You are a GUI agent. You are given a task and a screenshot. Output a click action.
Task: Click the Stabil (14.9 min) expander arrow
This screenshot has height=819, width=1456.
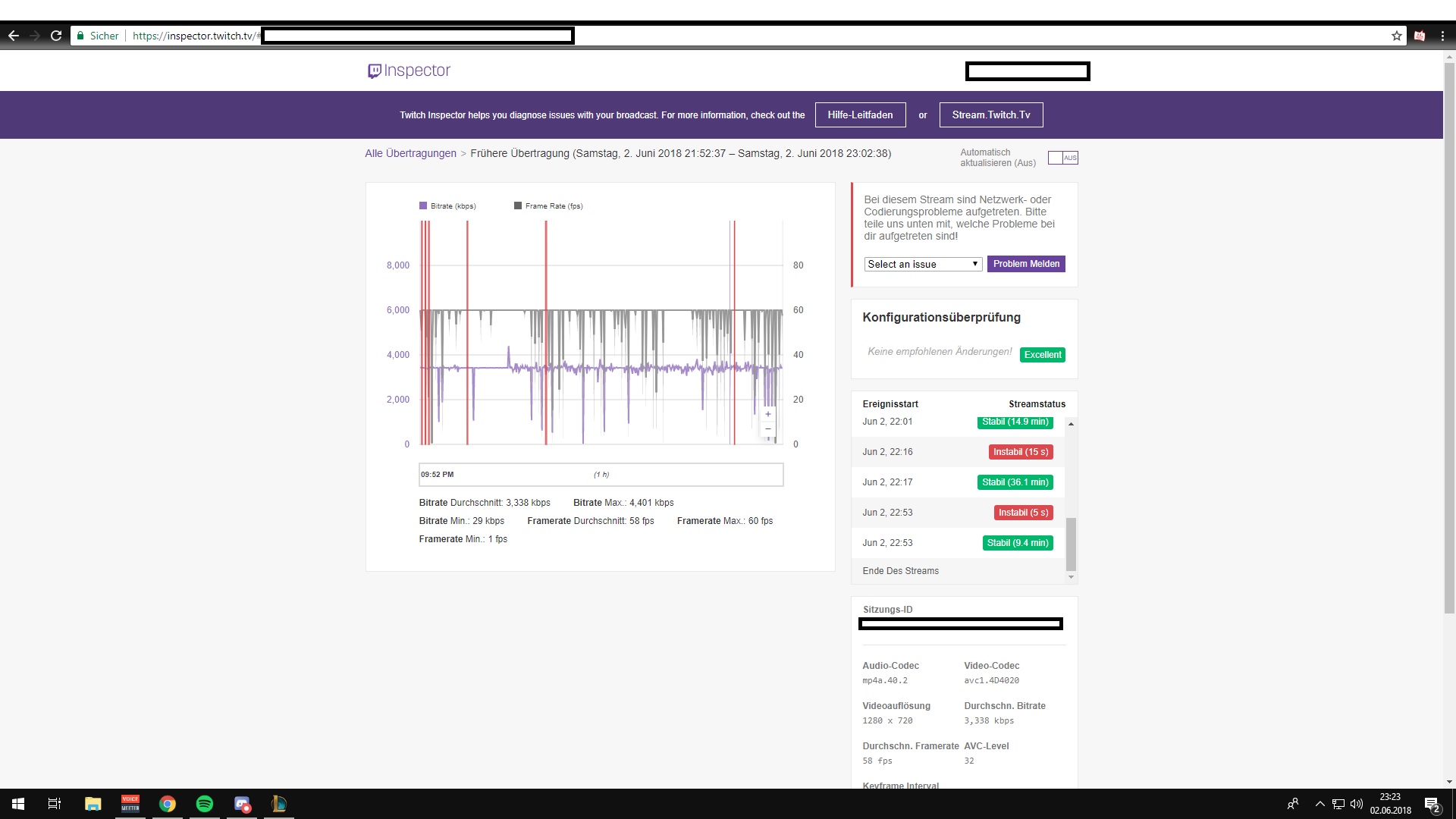click(1071, 422)
